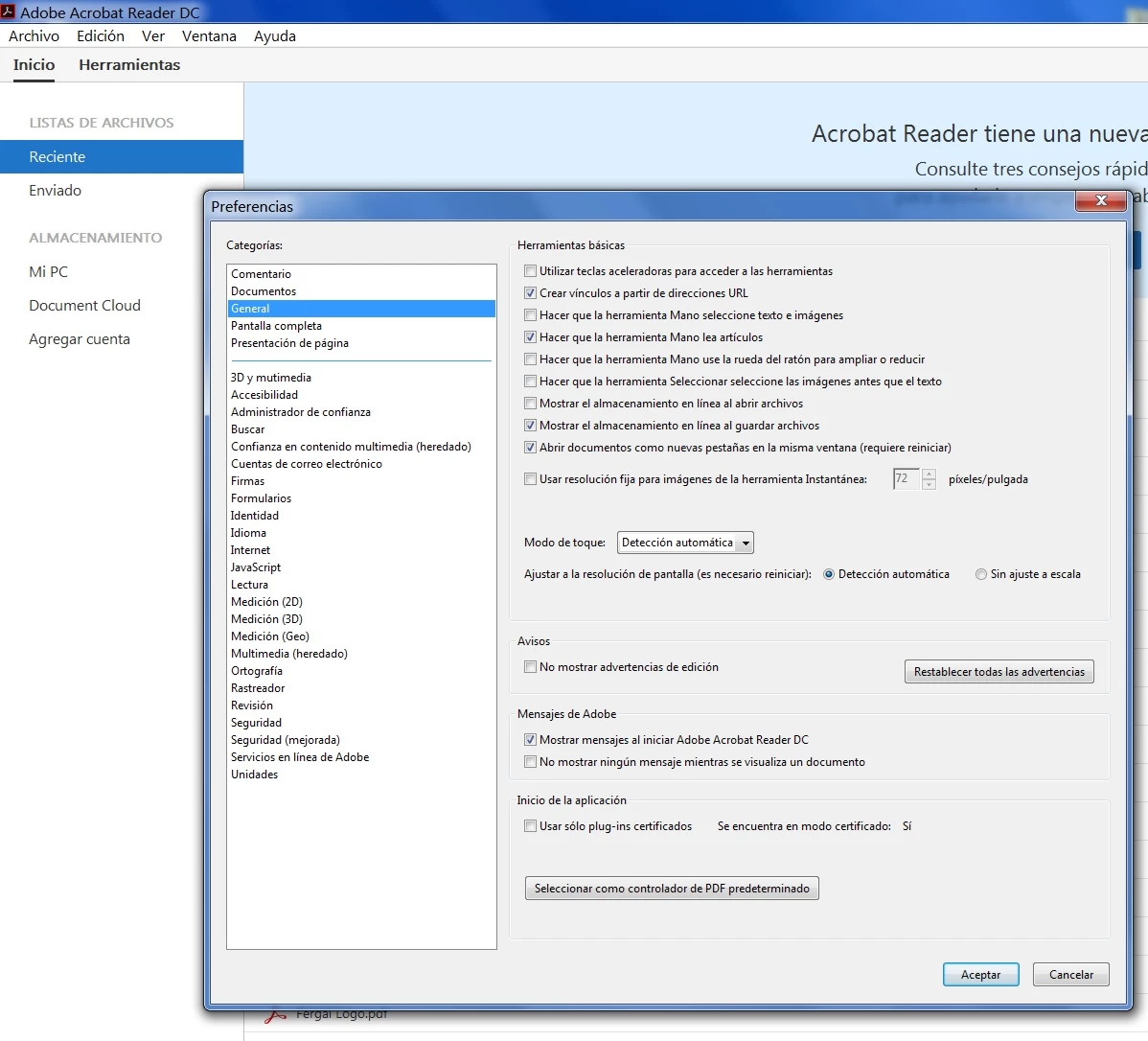Click Seleccionar como controlador de PDF predeterminado
Image resolution: width=1148 pixels, height=1041 pixels.
pyautogui.click(x=672, y=889)
